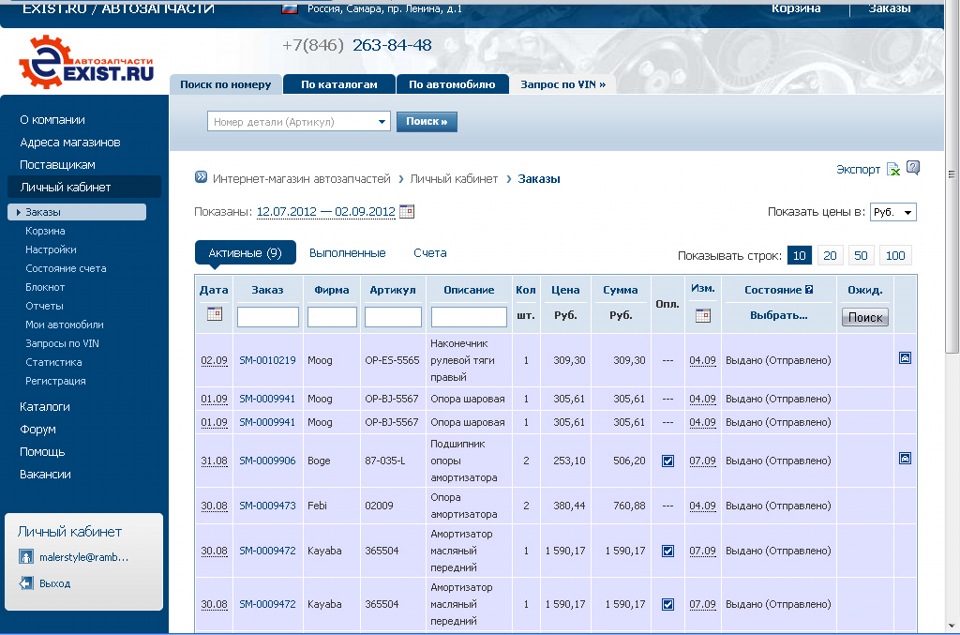Focus the Фирма filter input field
The width and height of the screenshot is (960, 635).
332,317
